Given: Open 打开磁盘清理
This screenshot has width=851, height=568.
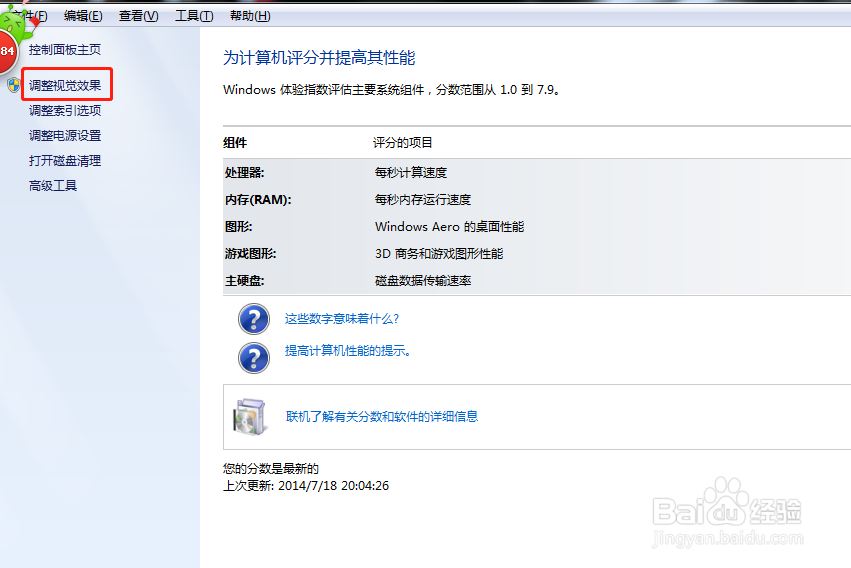Looking at the screenshot, I should click(65, 161).
